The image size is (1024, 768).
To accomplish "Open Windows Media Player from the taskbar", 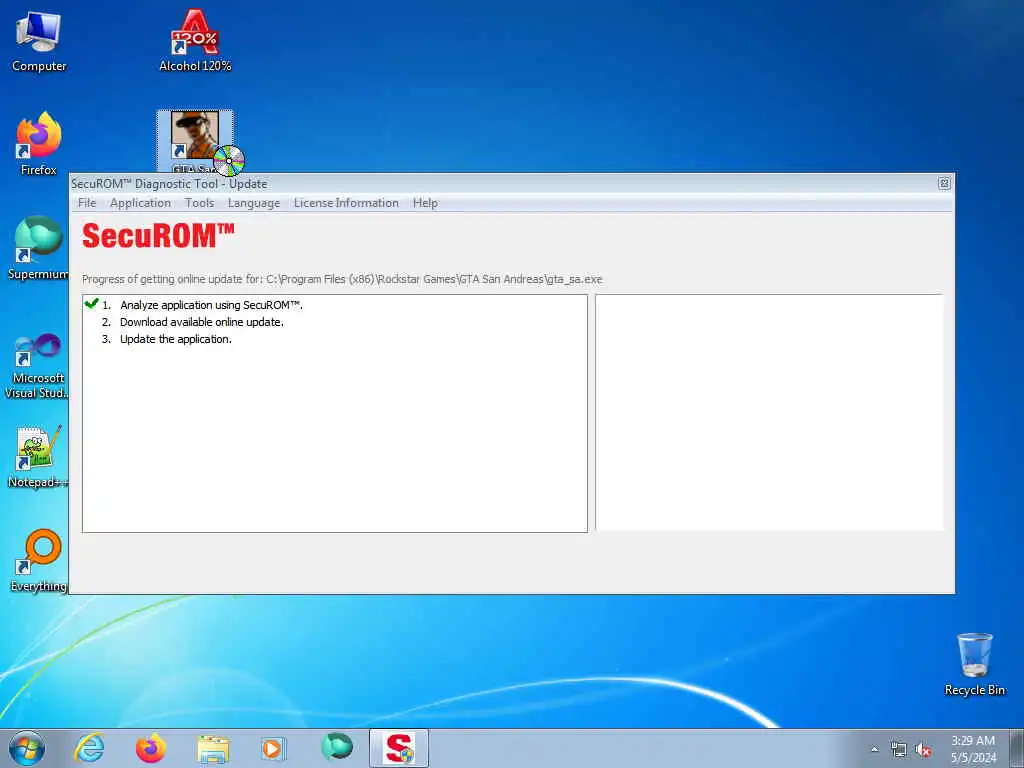I will click(x=272, y=748).
